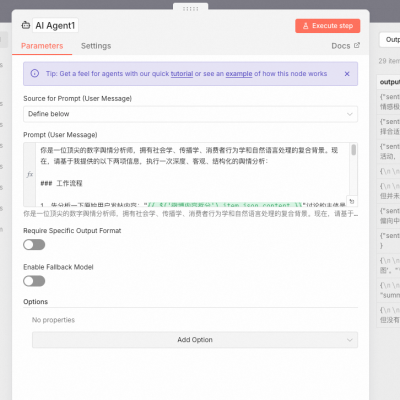Image resolution: width=400 pixels, height=400 pixels.
Task: Click the prompt editor vertical scrollbar
Action: pyautogui.click(x=354, y=150)
